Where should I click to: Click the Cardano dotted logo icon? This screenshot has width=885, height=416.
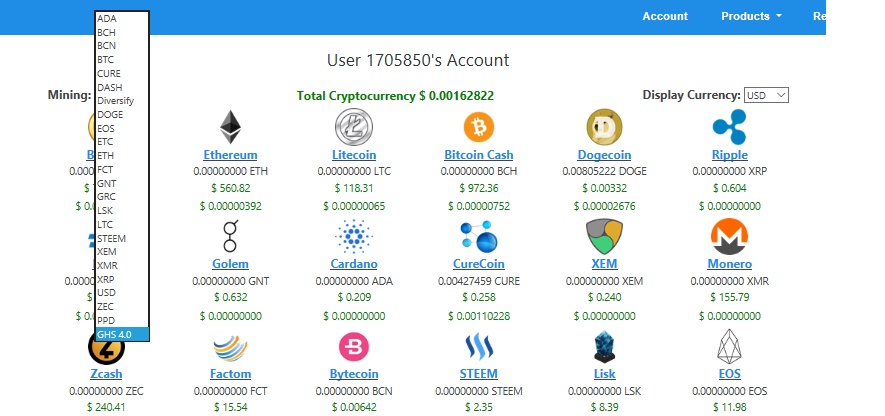pos(354,236)
